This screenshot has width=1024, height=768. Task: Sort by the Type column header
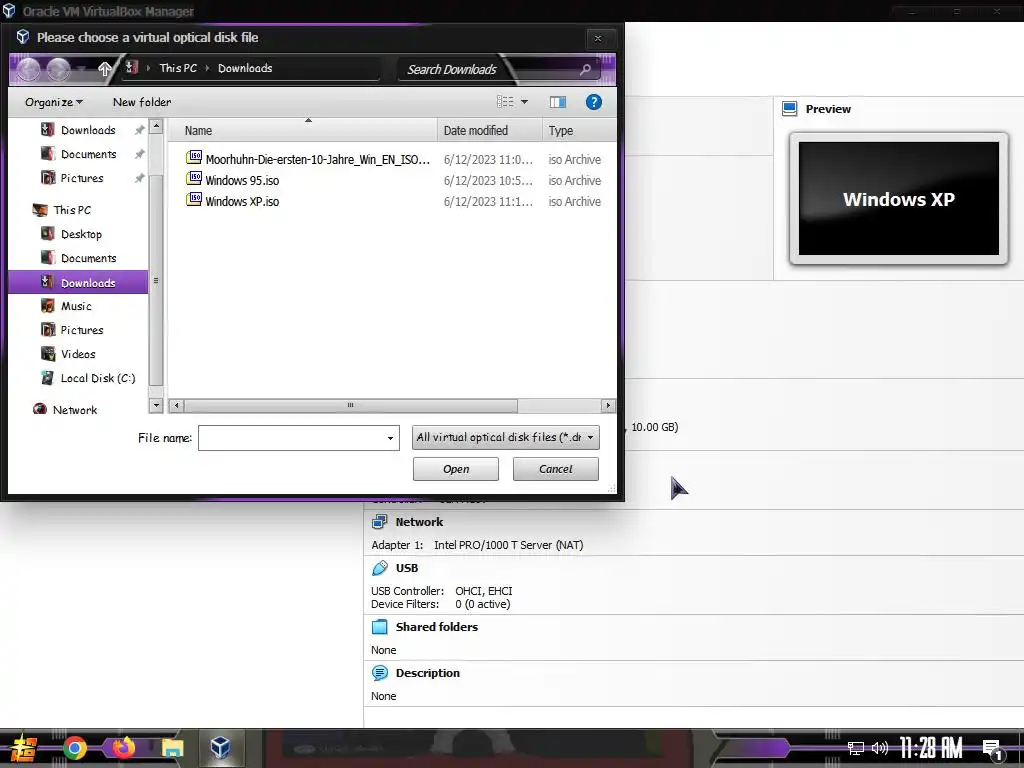(579, 131)
